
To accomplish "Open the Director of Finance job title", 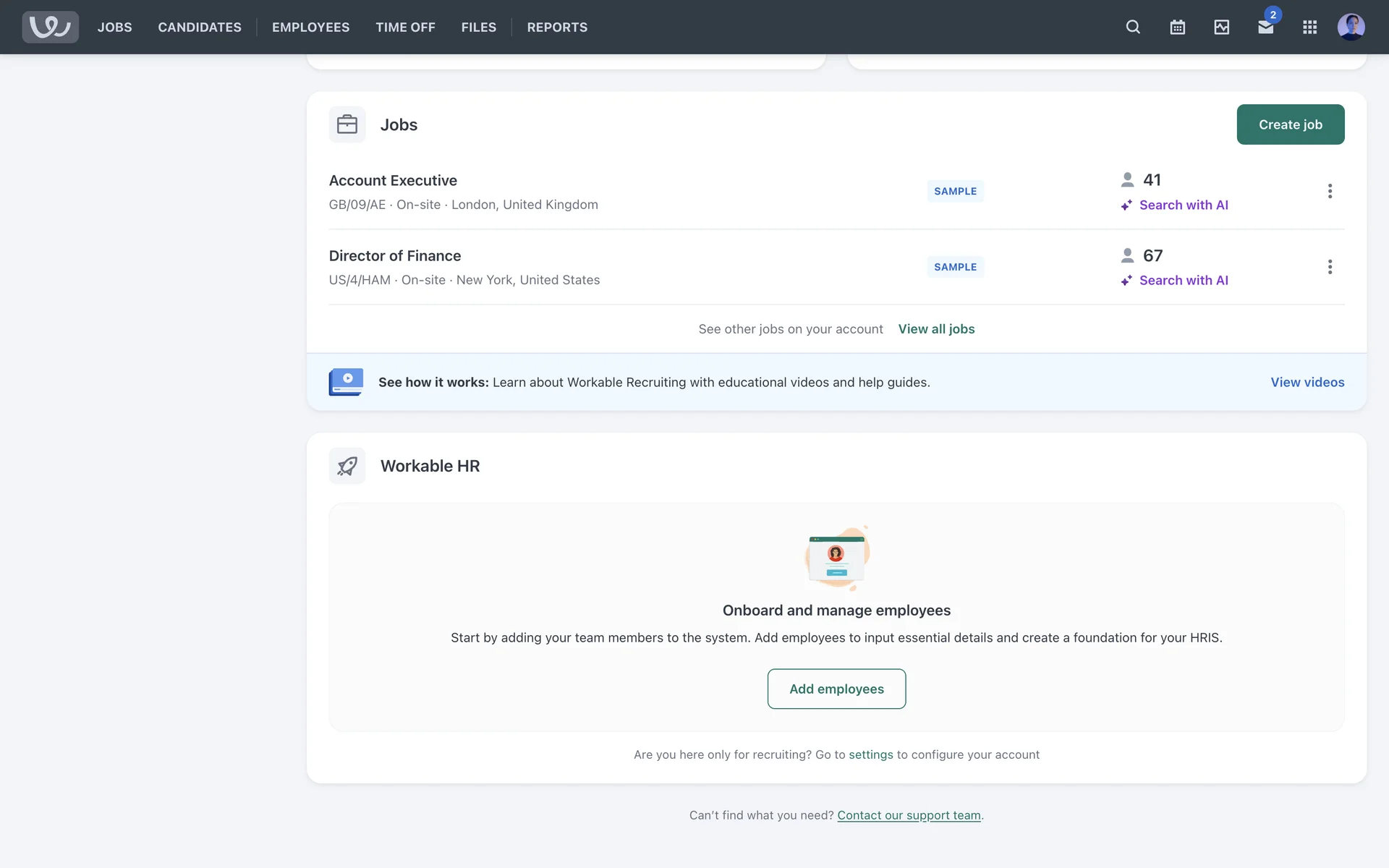I will click(x=394, y=256).
